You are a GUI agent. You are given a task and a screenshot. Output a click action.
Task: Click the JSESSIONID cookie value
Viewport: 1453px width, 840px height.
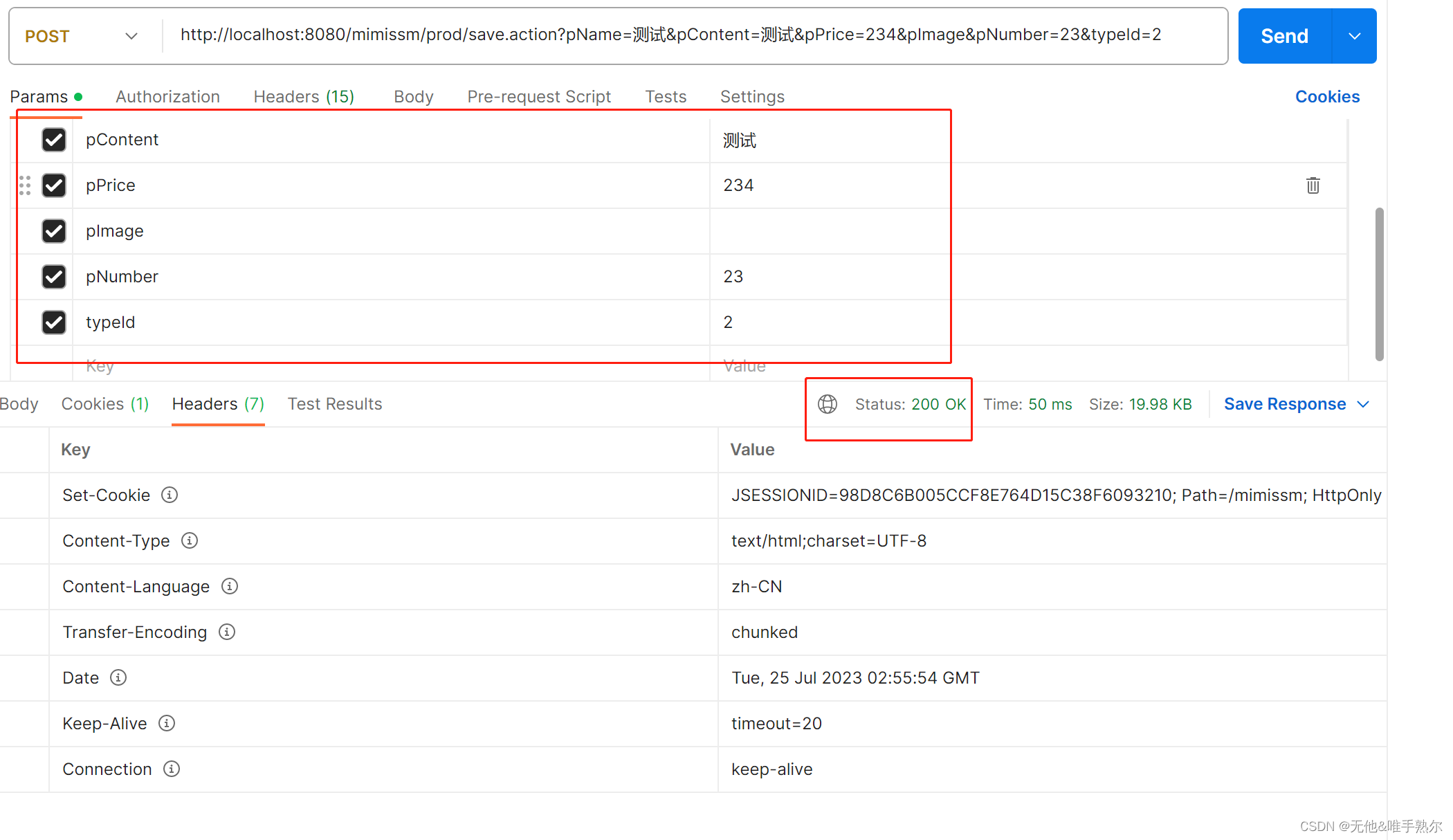1056,495
